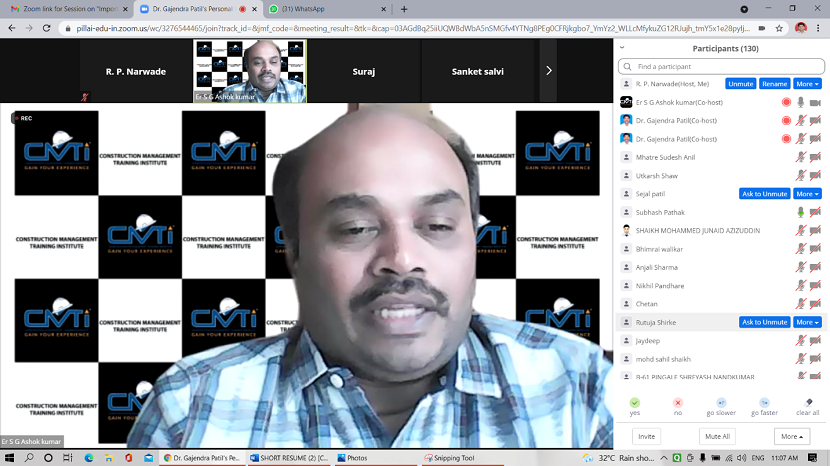Click the Chrome profile avatar
This screenshot has width=830, height=466.
tap(801, 28)
